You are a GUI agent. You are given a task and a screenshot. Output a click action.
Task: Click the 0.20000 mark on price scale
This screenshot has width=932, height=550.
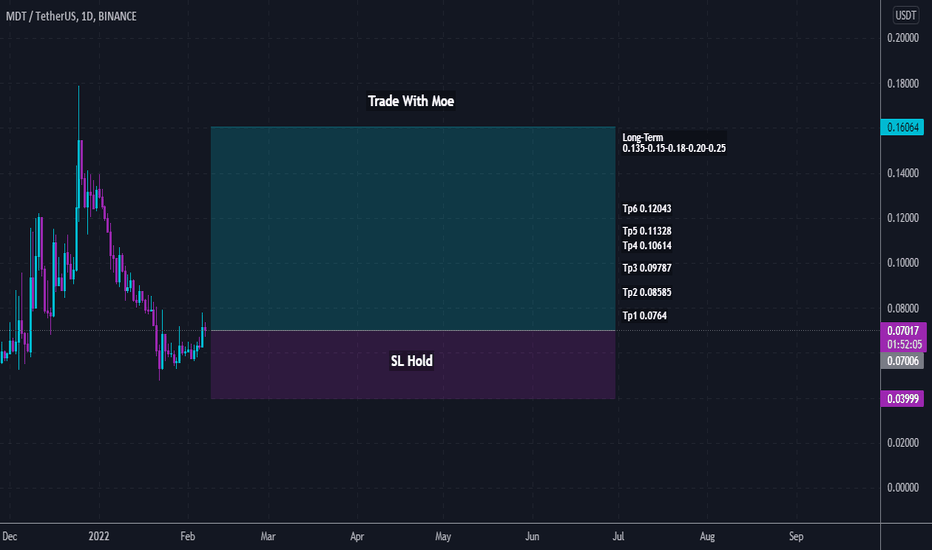[x=902, y=38]
